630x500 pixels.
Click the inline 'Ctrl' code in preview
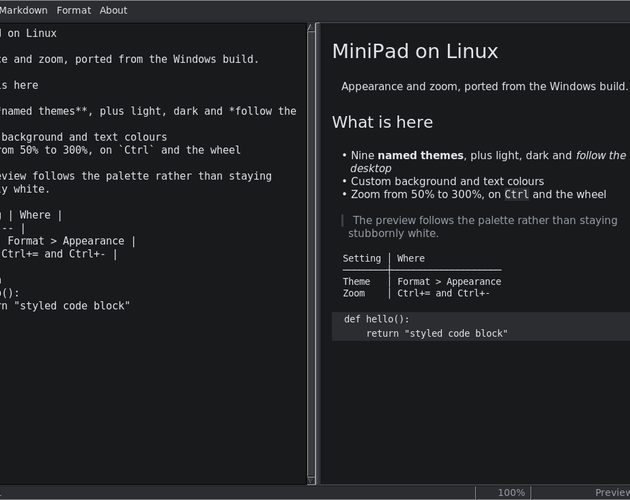click(x=516, y=195)
